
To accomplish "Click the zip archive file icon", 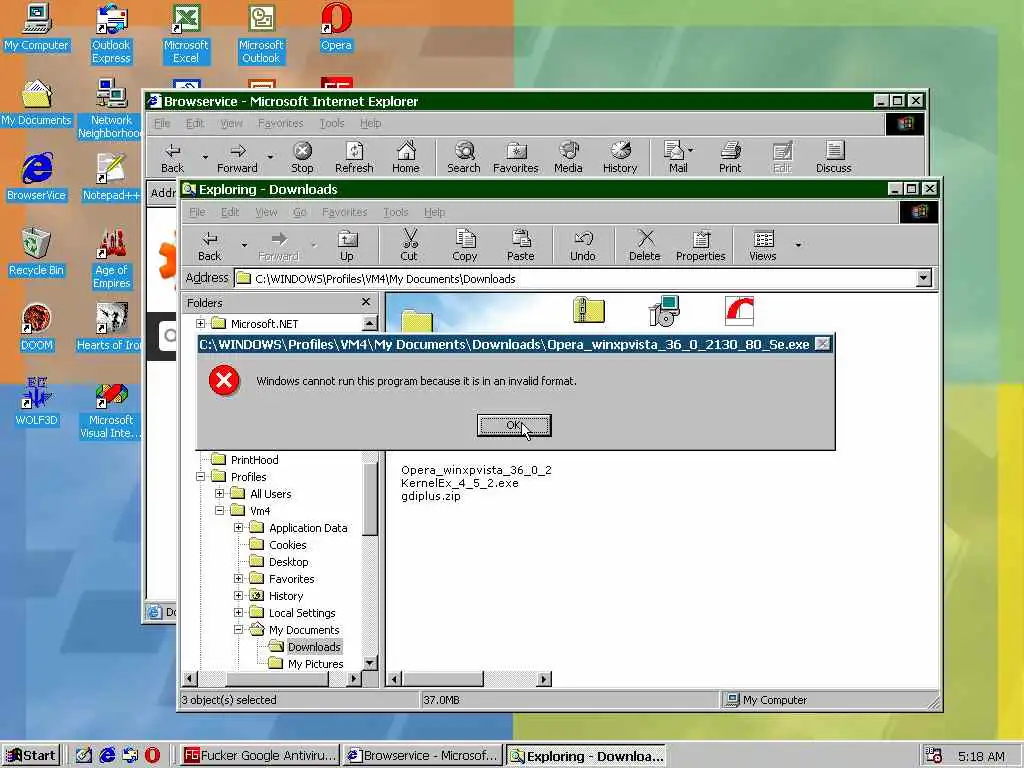I will point(588,310).
